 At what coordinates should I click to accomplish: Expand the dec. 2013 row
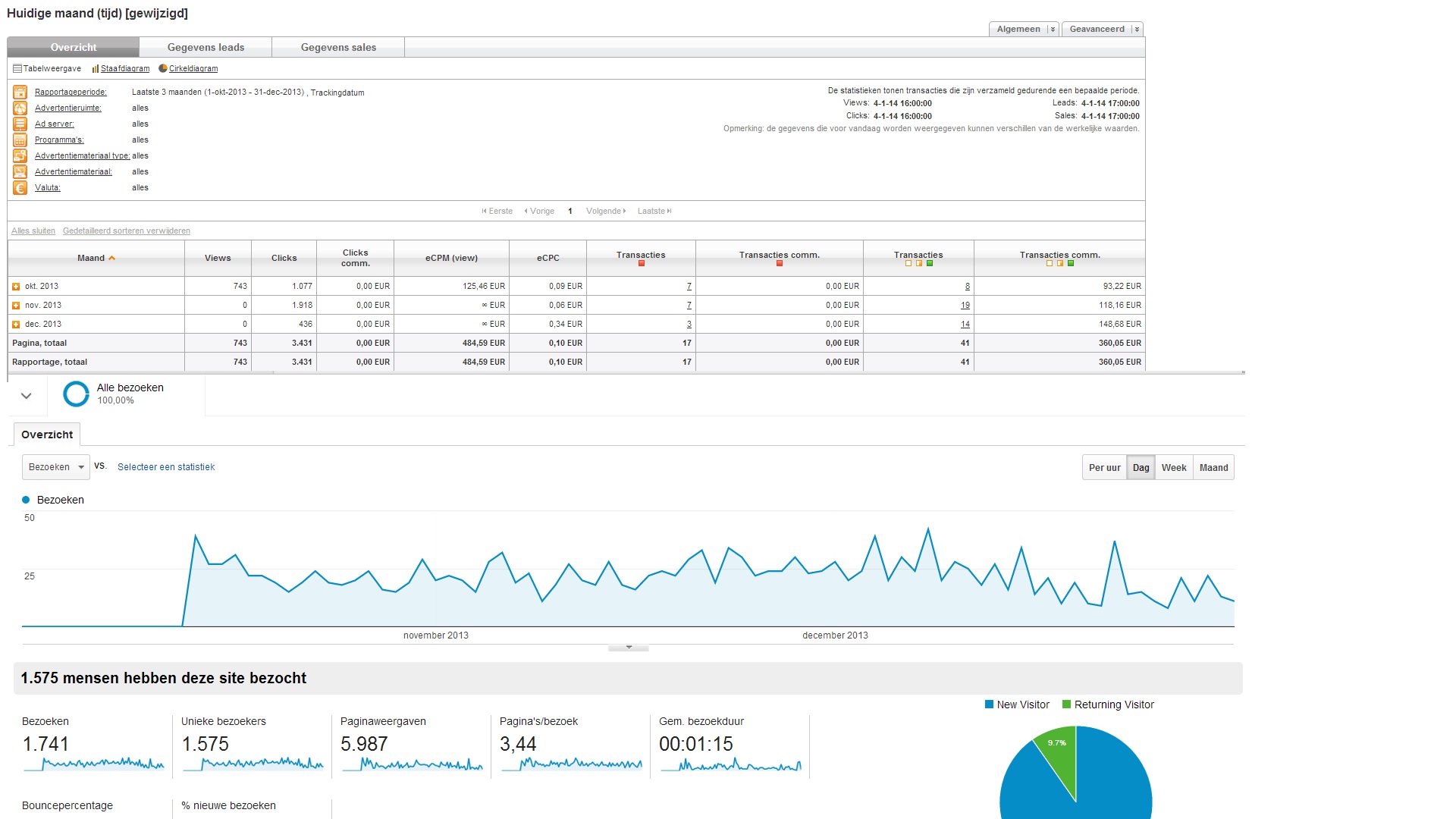click(16, 325)
